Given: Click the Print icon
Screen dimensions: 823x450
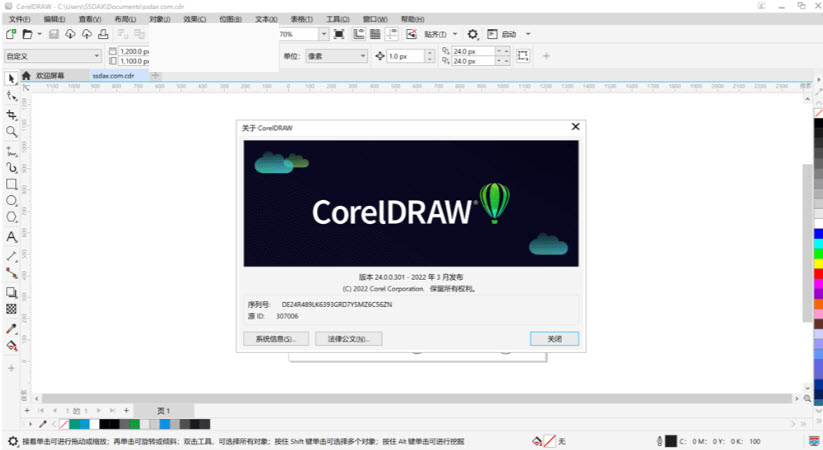Looking at the screenshot, I should click(x=103, y=34).
